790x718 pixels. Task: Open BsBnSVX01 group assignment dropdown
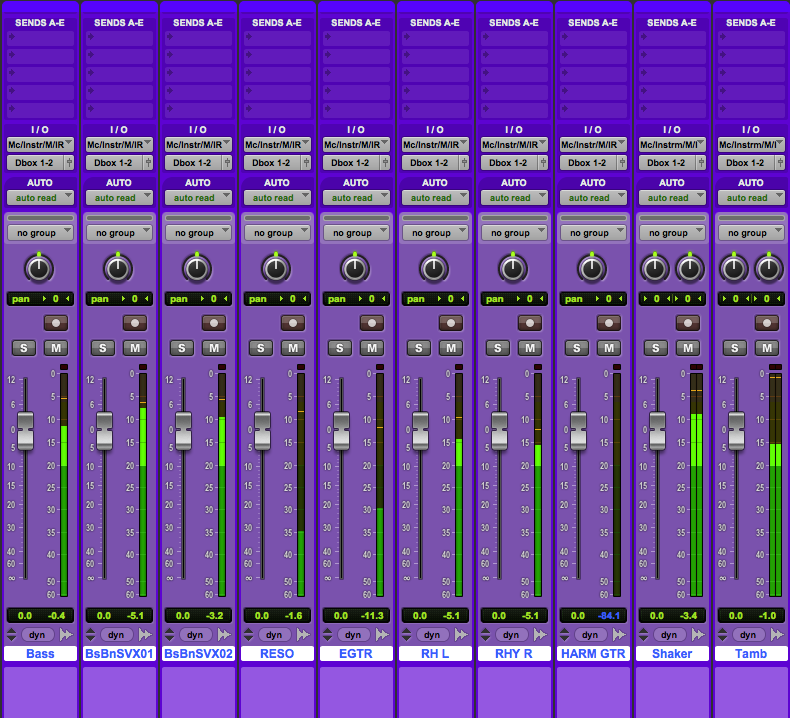119,233
